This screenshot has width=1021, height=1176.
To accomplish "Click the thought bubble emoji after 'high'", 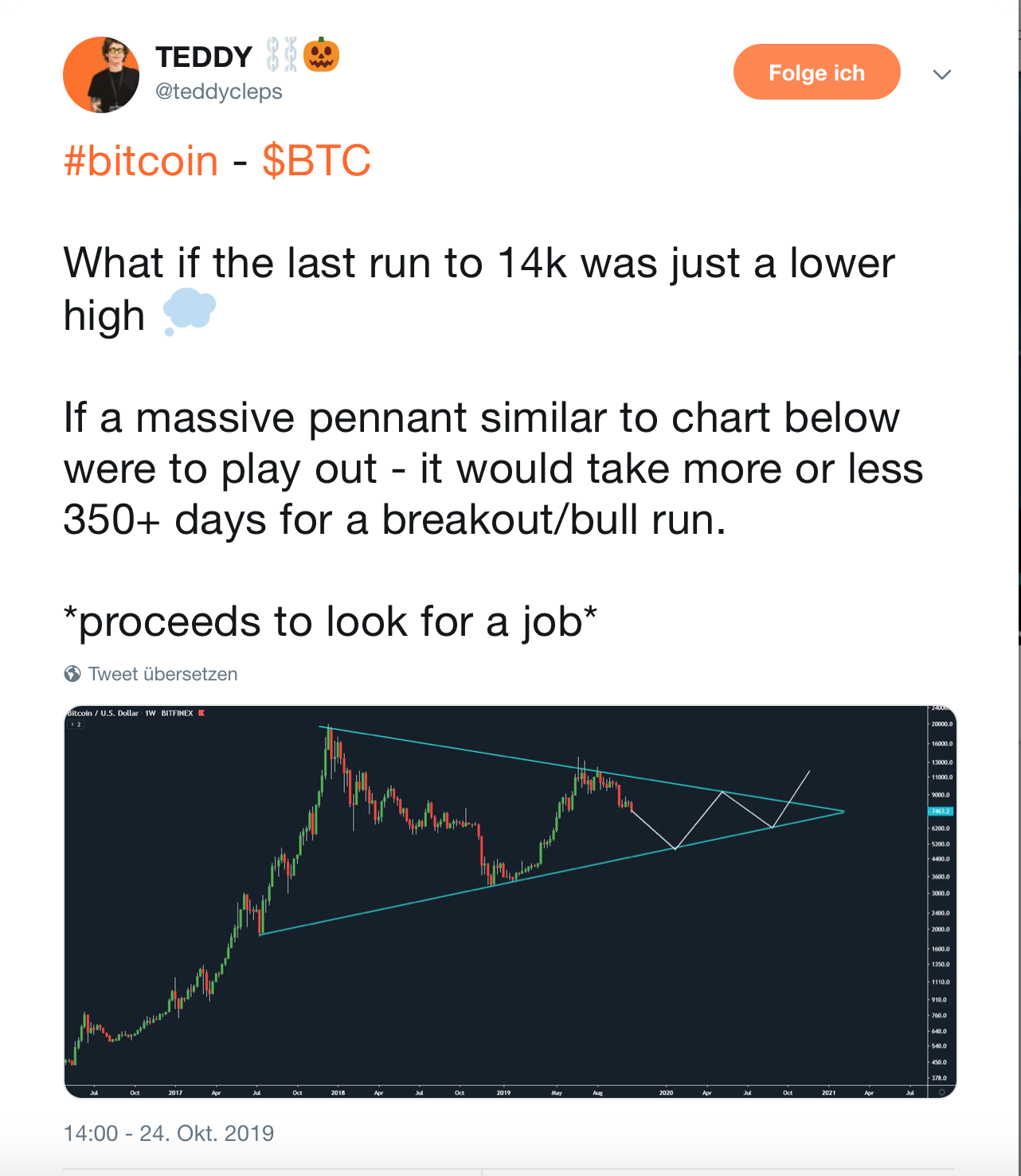I will (189, 313).
